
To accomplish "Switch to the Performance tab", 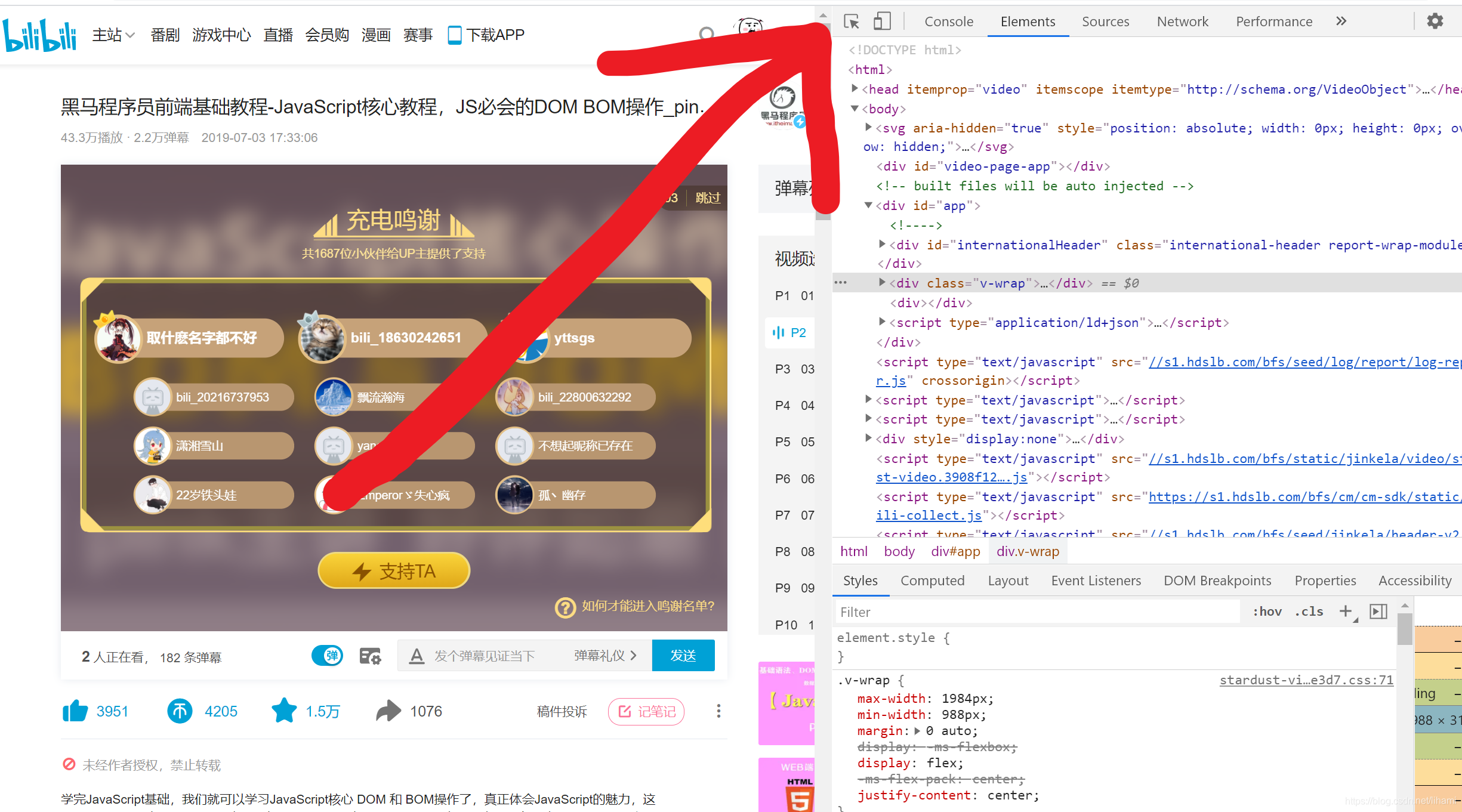I will pyautogui.click(x=1274, y=21).
